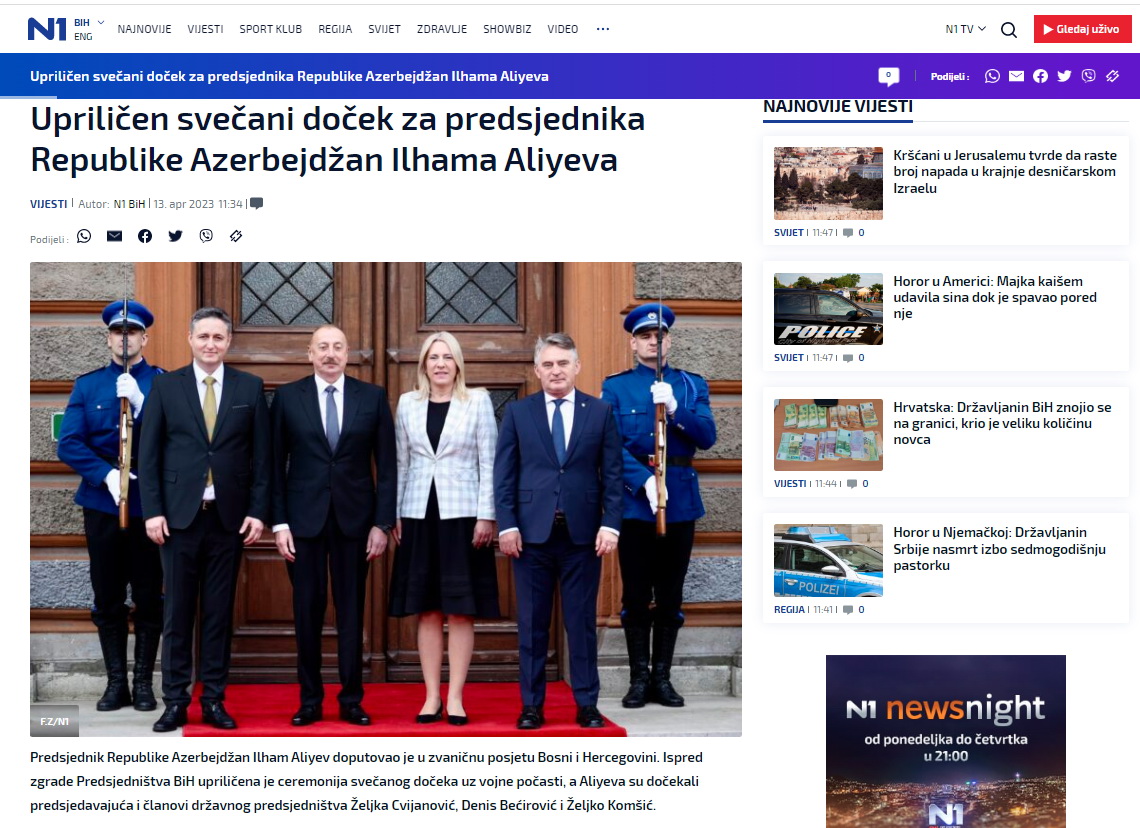Click comment icon next to article date
Image resolution: width=1140 pixels, height=828 pixels.
[x=257, y=203]
